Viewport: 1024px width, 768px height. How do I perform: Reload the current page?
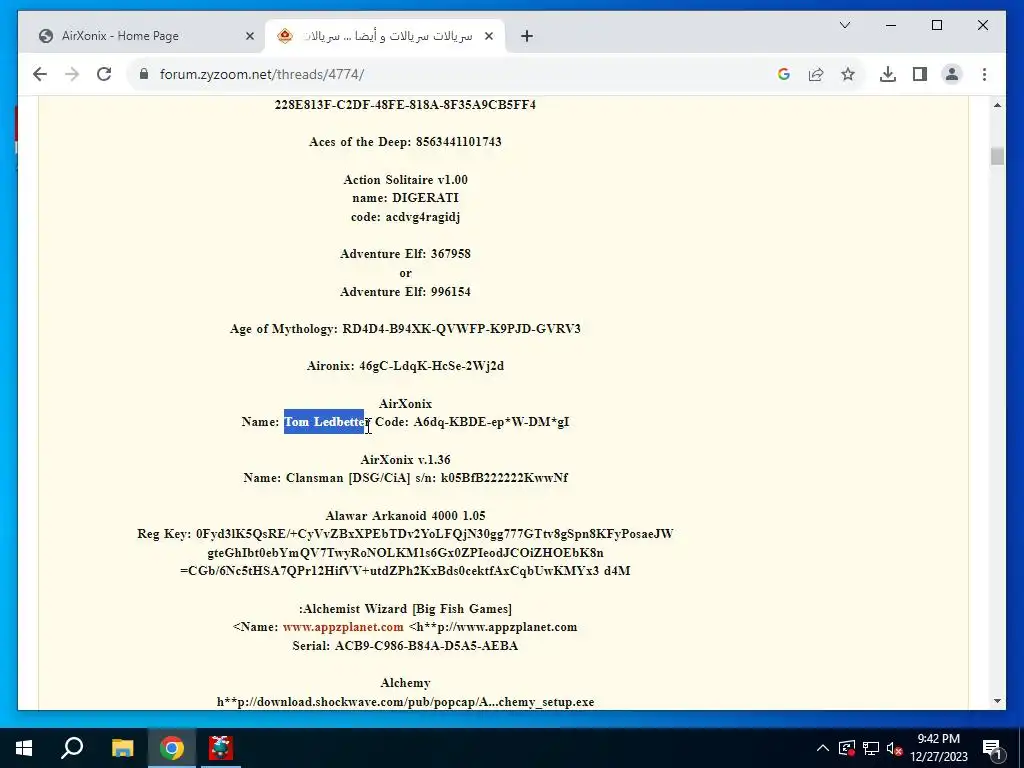(104, 74)
